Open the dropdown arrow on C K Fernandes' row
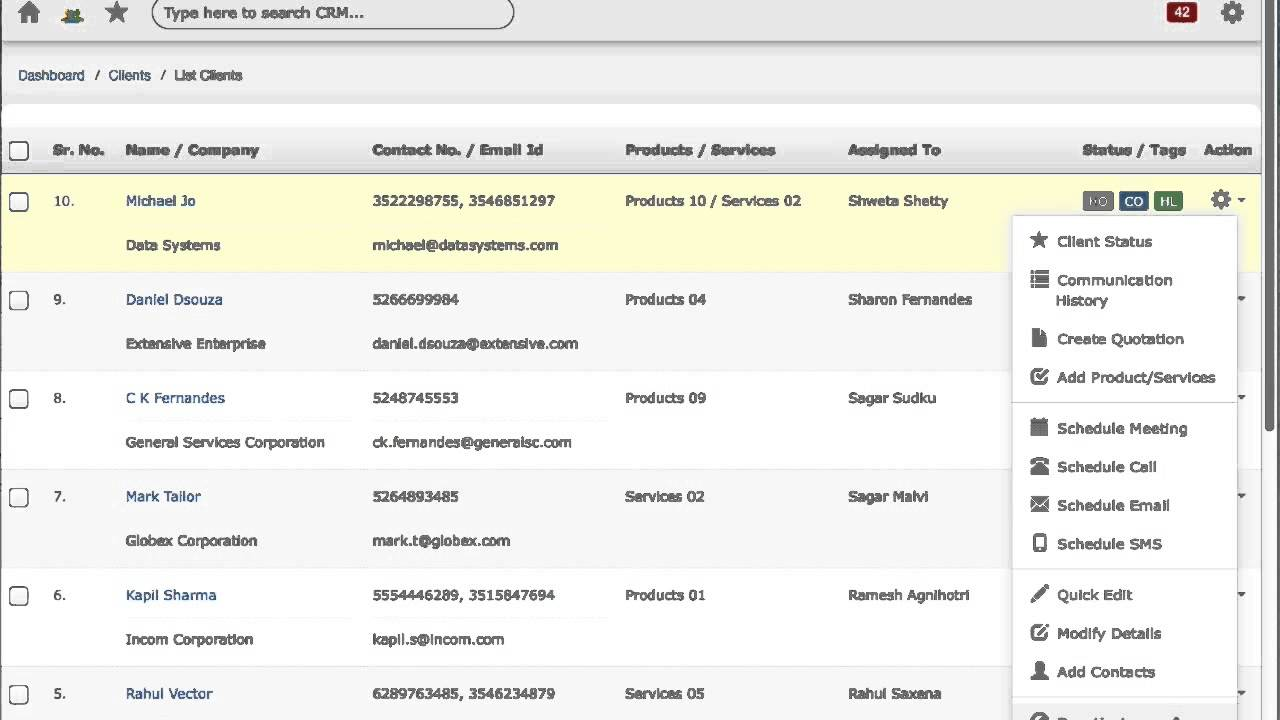Image resolution: width=1280 pixels, height=720 pixels. (x=1241, y=397)
